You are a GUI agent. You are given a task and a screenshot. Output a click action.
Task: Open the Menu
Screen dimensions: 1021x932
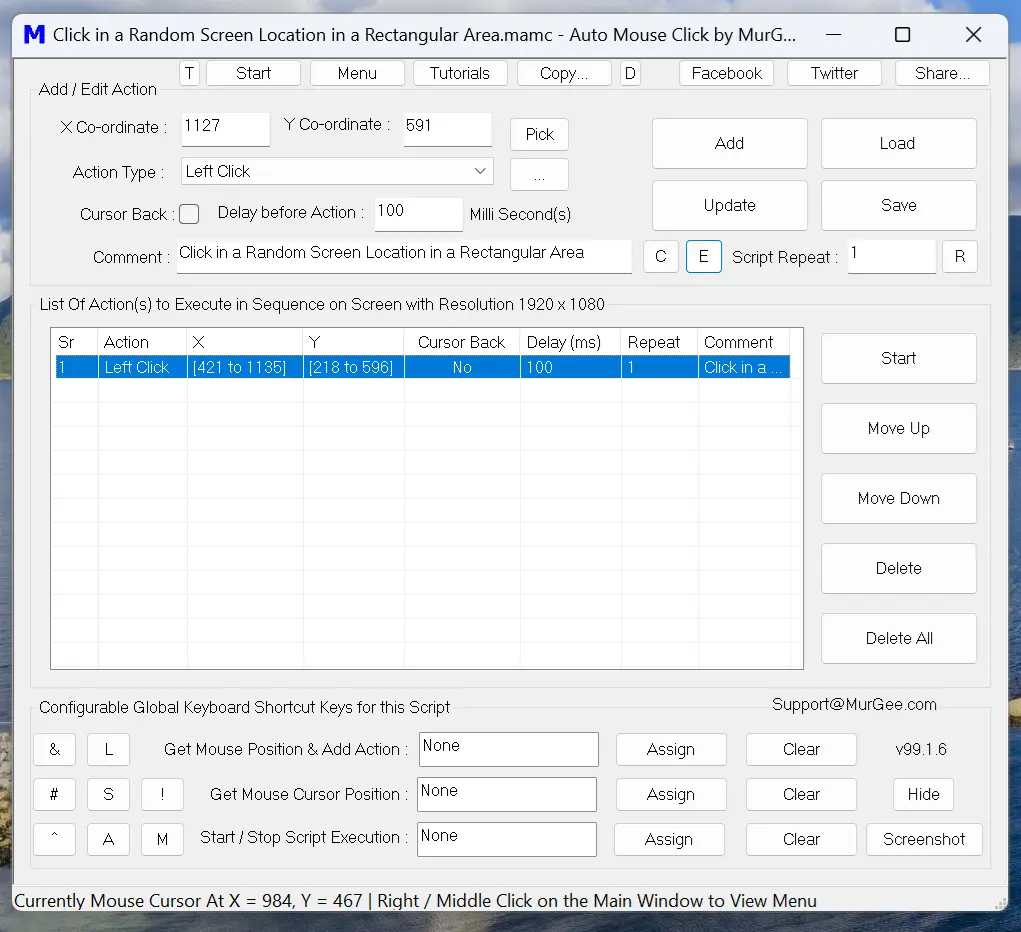pos(357,73)
